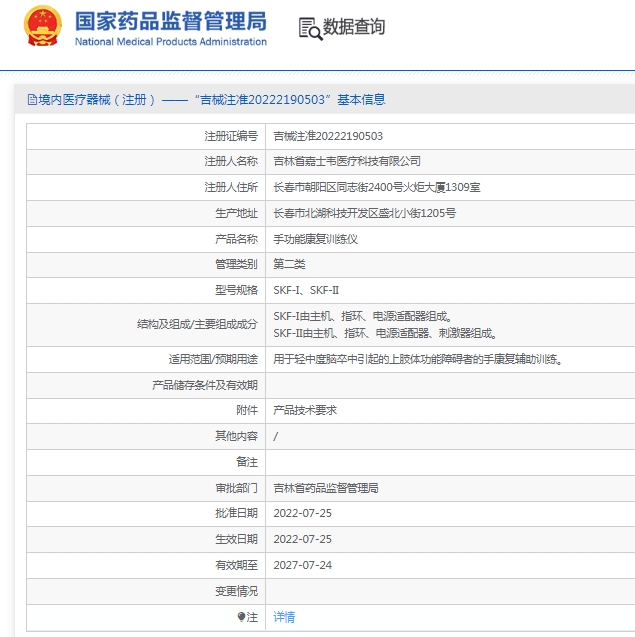
Task: Click 批准日期 value 2022-07-25
Action: 302,513
